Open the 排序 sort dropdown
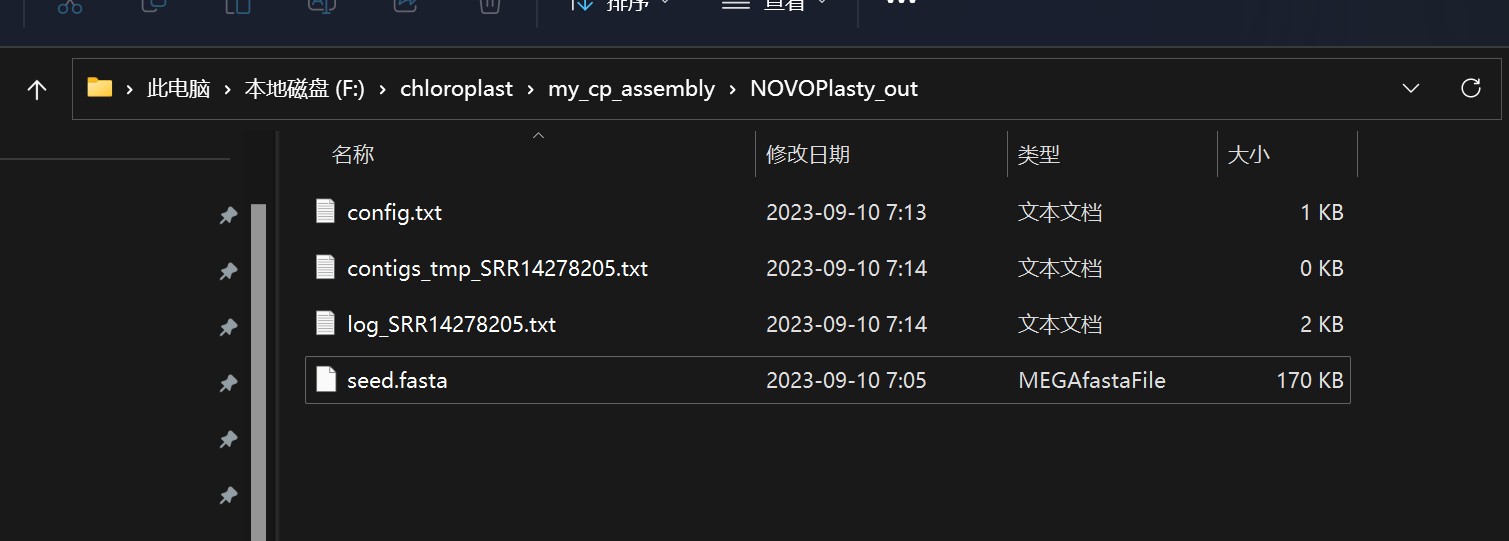Screen dimensions: 1509x541 point(620,5)
